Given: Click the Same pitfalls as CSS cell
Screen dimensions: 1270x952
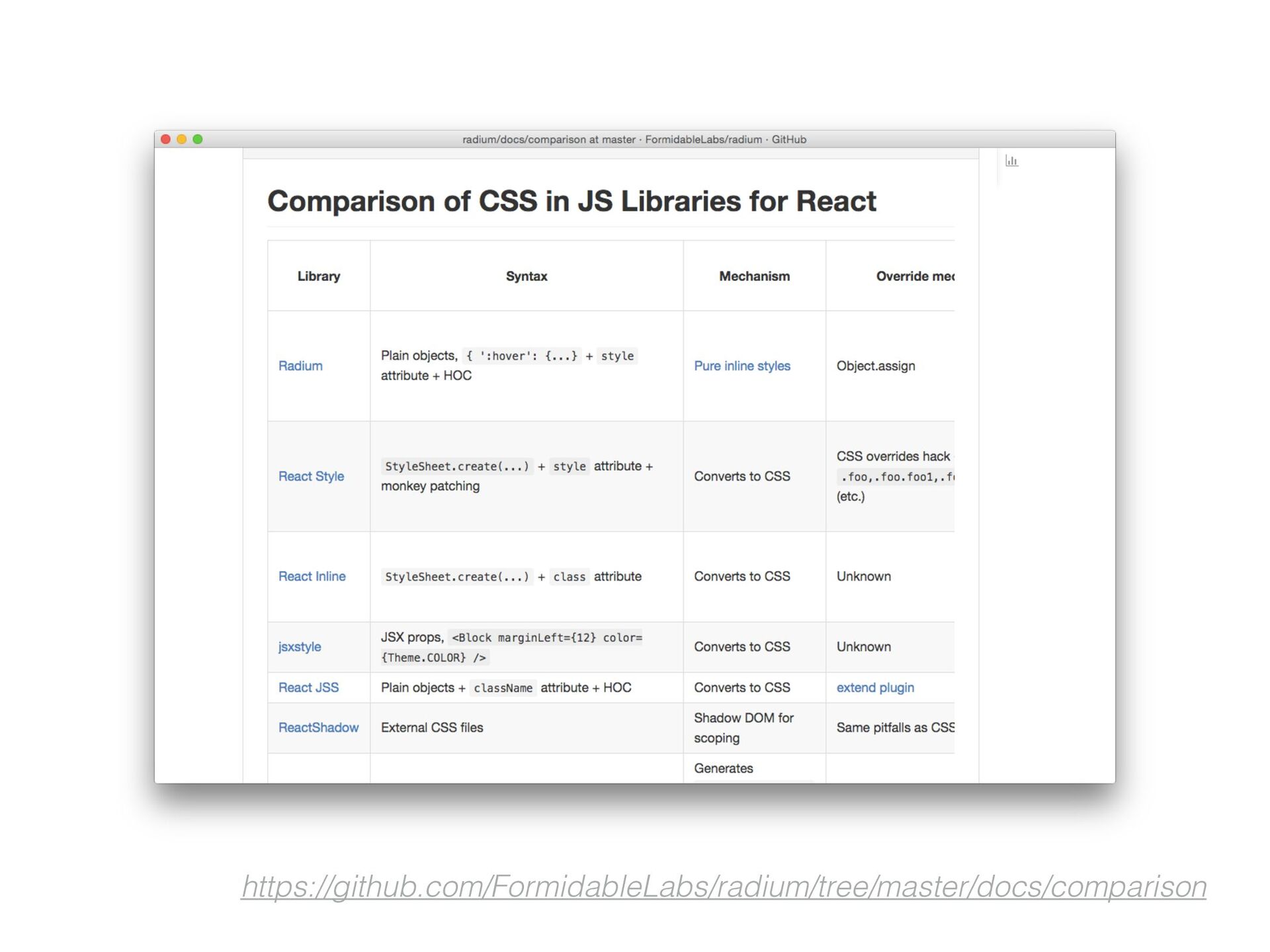Looking at the screenshot, I should pyautogui.click(x=896, y=727).
